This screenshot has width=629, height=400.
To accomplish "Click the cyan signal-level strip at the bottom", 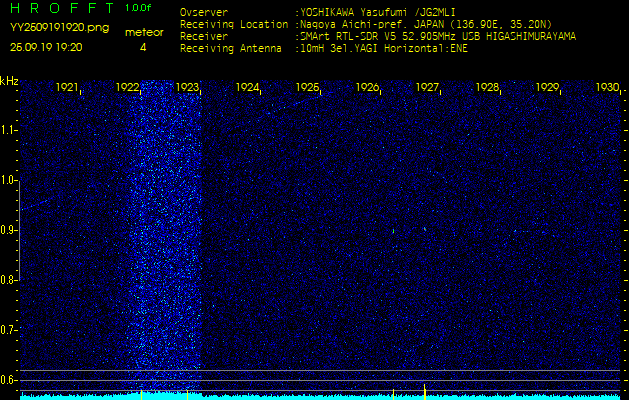I will click(320, 397).
